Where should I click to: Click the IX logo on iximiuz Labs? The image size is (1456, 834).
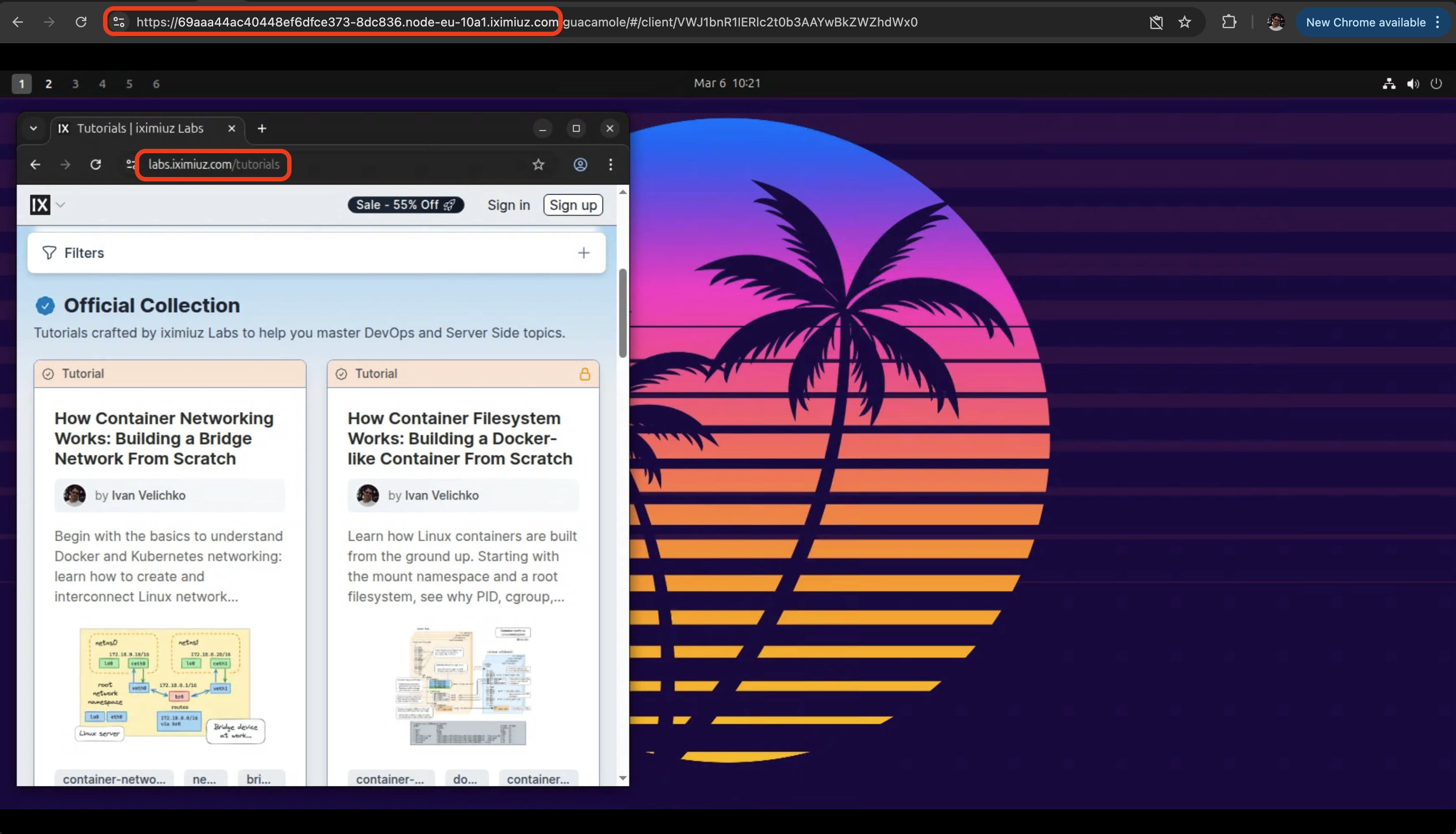[x=40, y=204]
